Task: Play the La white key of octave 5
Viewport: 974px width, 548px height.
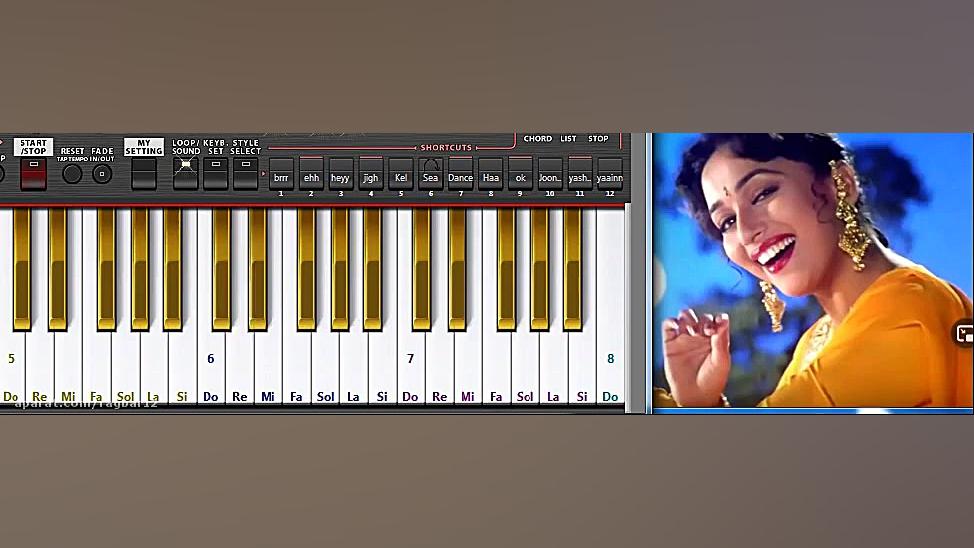Action: pyautogui.click(x=153, y=370)
